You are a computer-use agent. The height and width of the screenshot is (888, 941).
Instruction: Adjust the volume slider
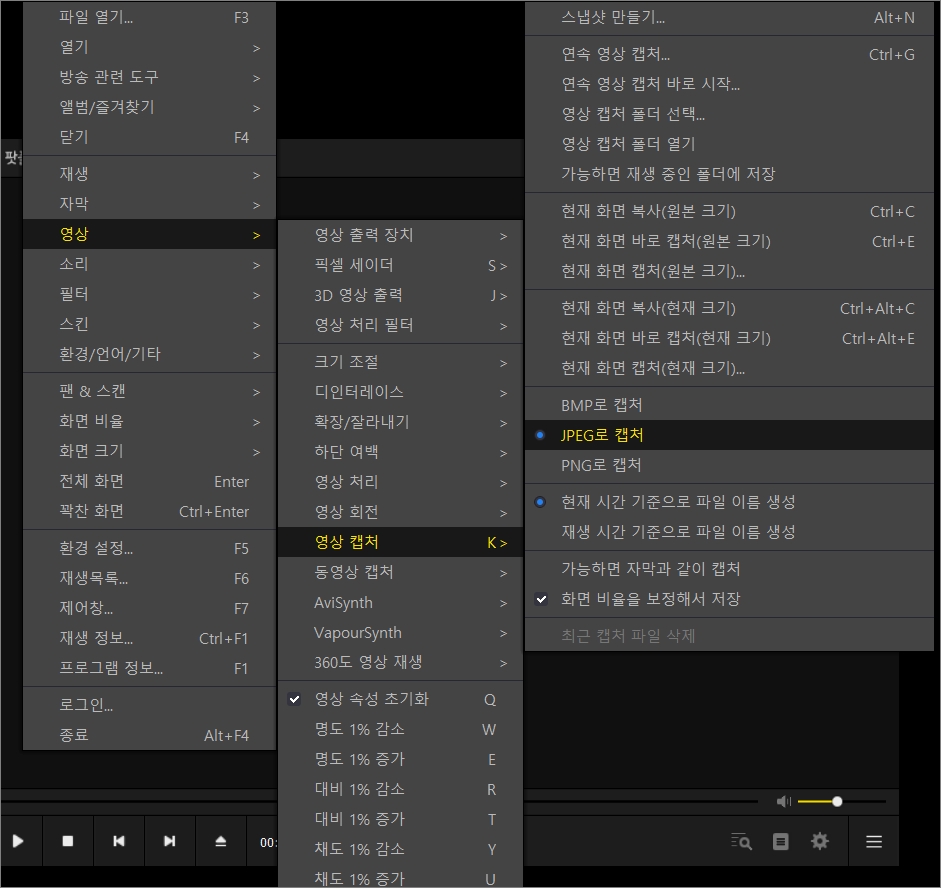pos(836,801)
